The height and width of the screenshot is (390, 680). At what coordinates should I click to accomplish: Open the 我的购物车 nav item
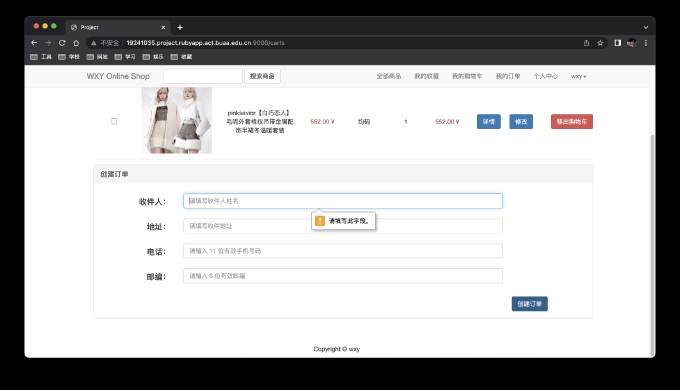coord(467,76)
